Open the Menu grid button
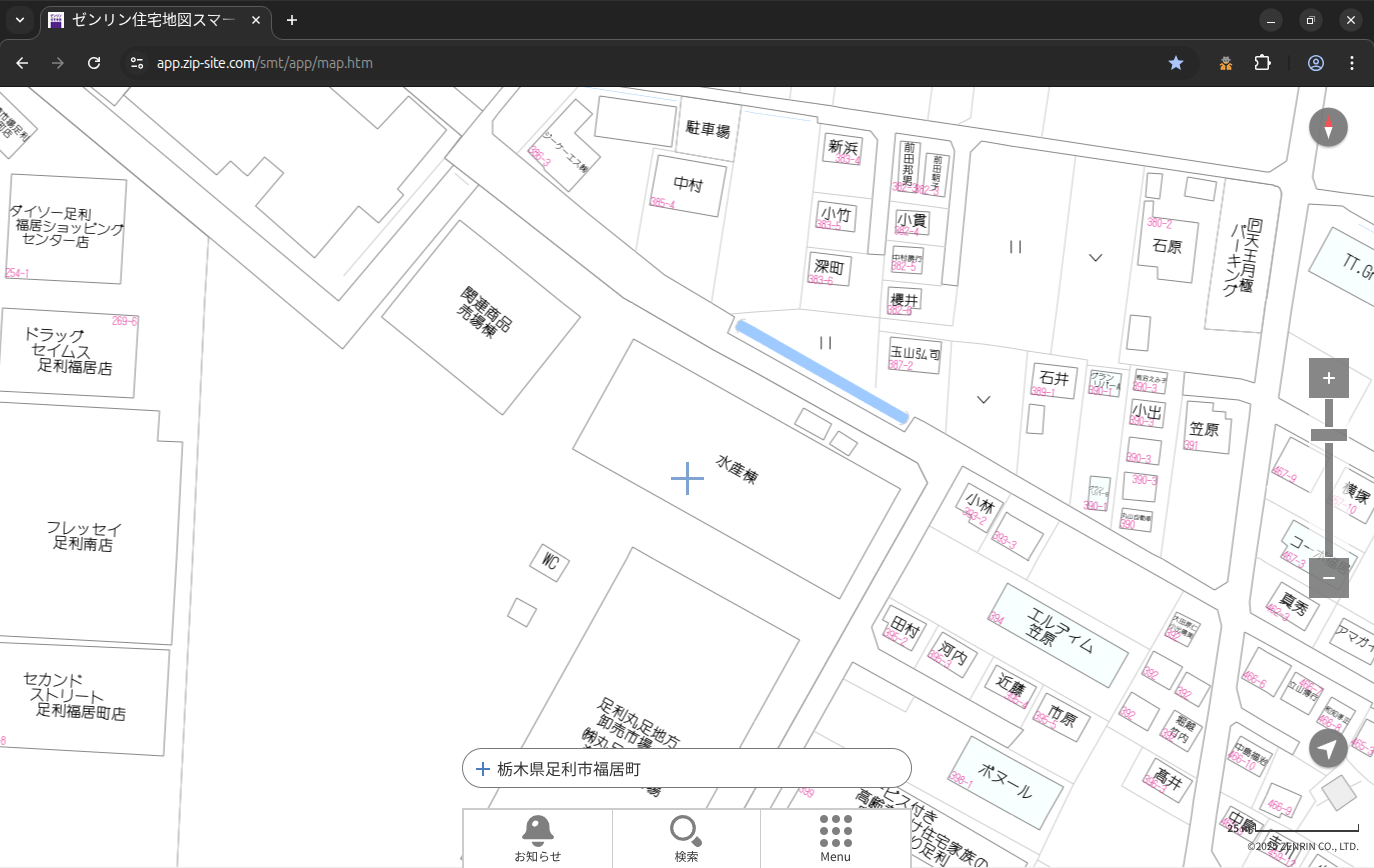This screenshot has height=868, width=1374. (835, 838)
